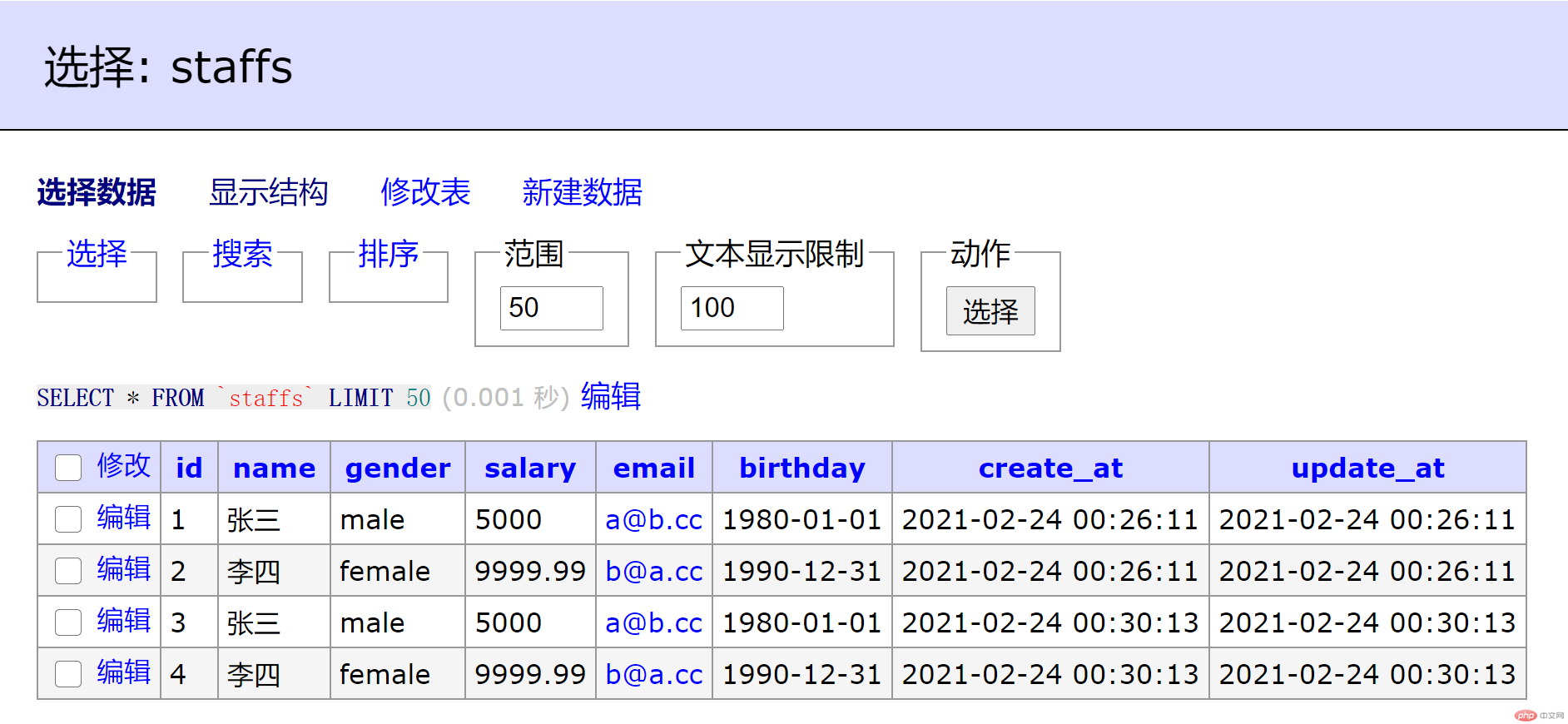Screen dimensions: 1568x724
Task: Click create_at value in row 3
Action: coord(1050,623)
